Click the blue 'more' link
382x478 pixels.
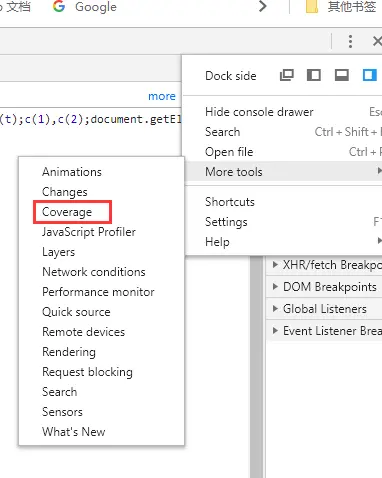(162, 96)
